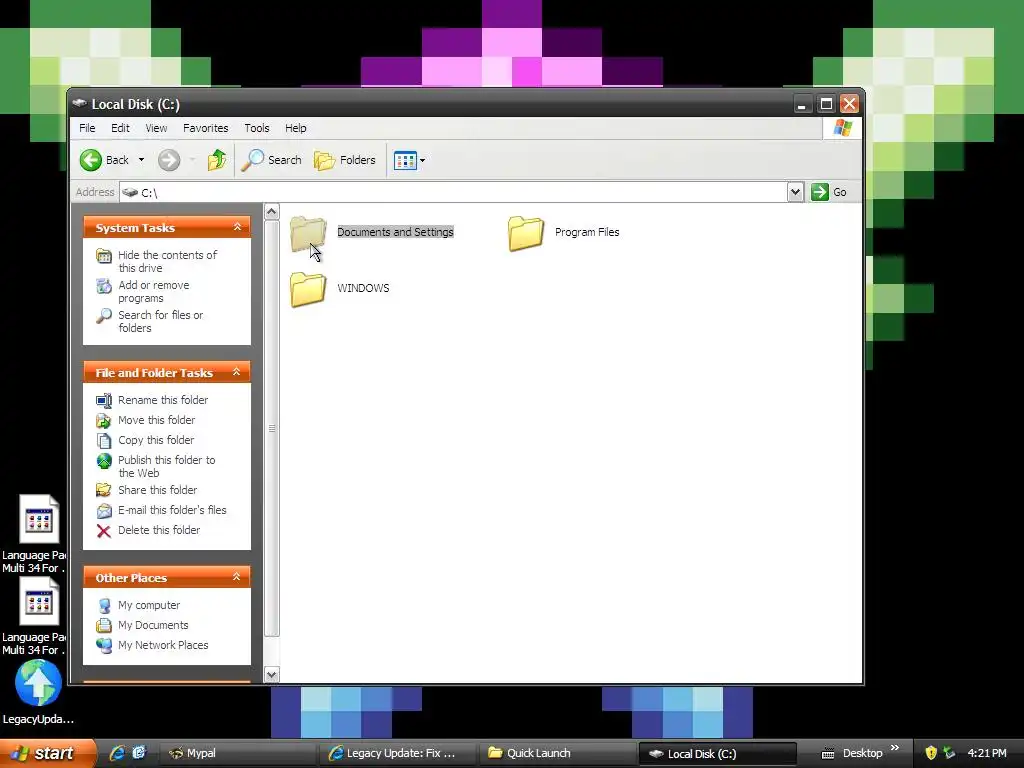Open the Help menu

pos(295,128)
